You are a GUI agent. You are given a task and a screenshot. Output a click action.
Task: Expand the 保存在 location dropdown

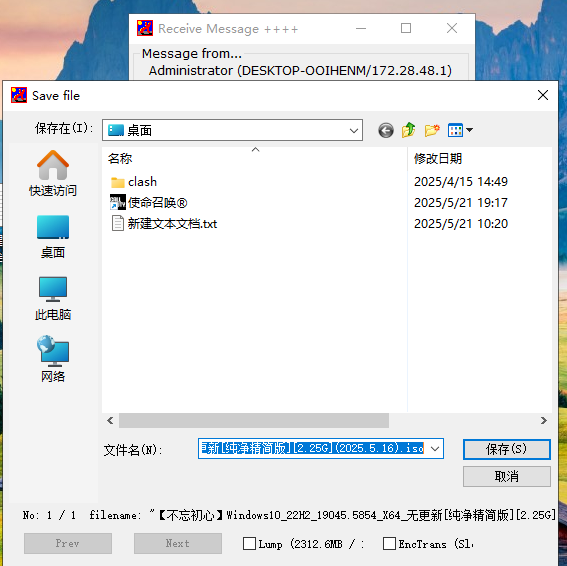click(233, 130)
